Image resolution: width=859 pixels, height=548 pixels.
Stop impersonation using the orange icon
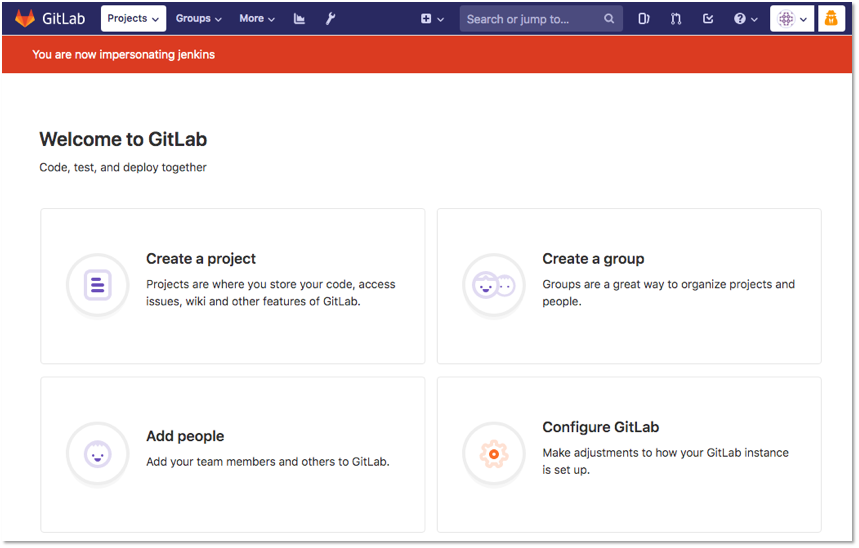(x=831, y=19)
